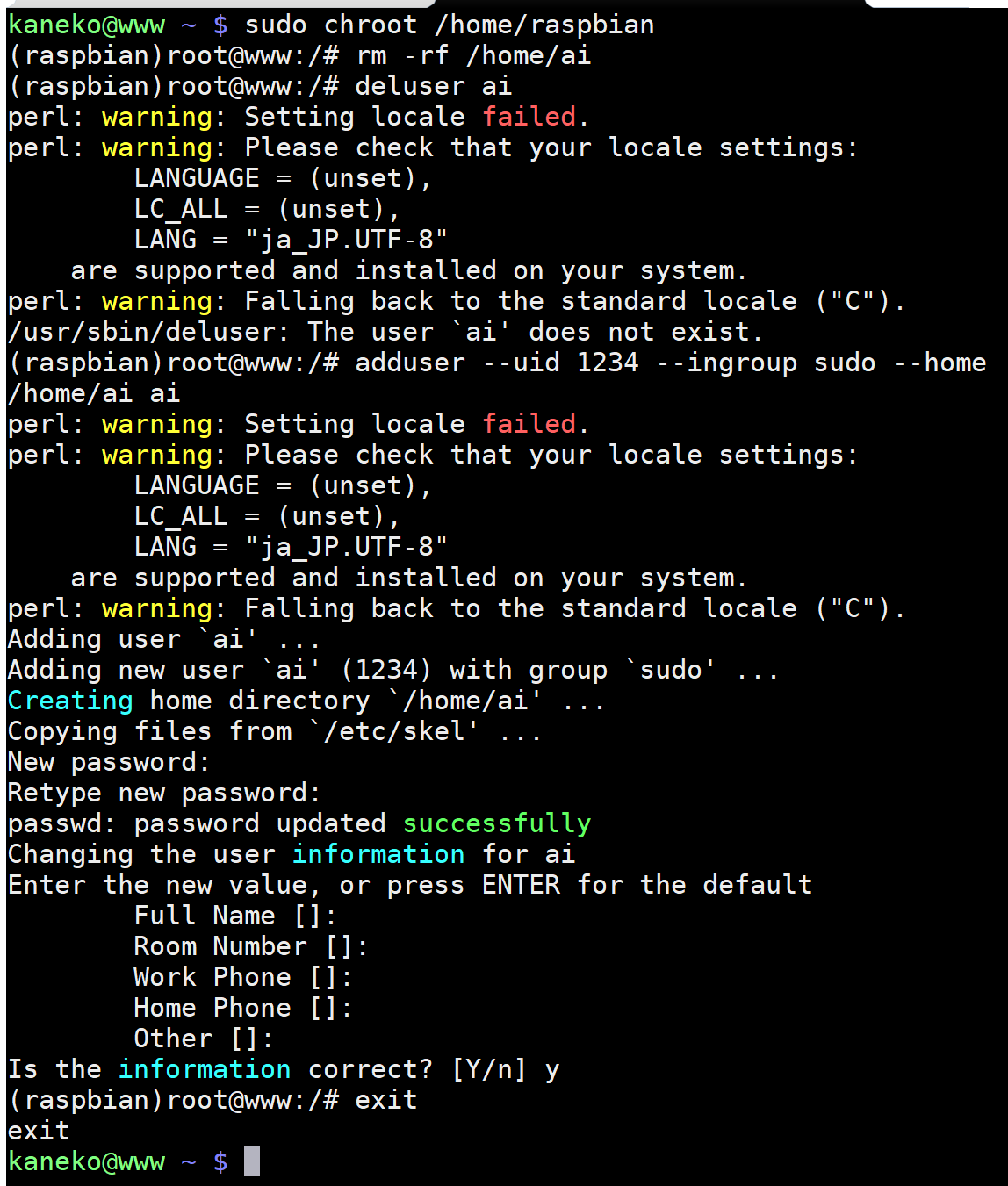Click the 'Full Name []:' prompt line
Image resolution: width=1008 pixels, height=1186 pixels.
[235, 916]
